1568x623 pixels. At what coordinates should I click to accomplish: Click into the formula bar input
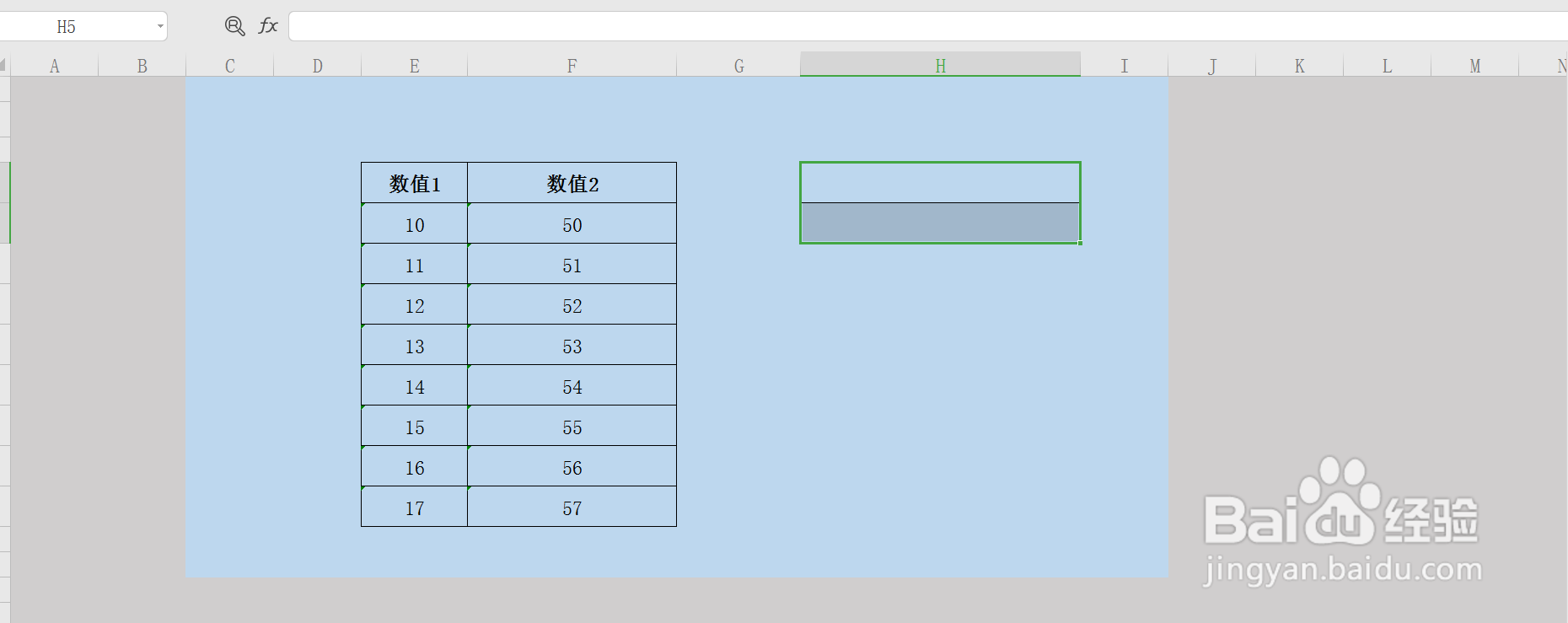pyautogui.click(x=927, y=26)
